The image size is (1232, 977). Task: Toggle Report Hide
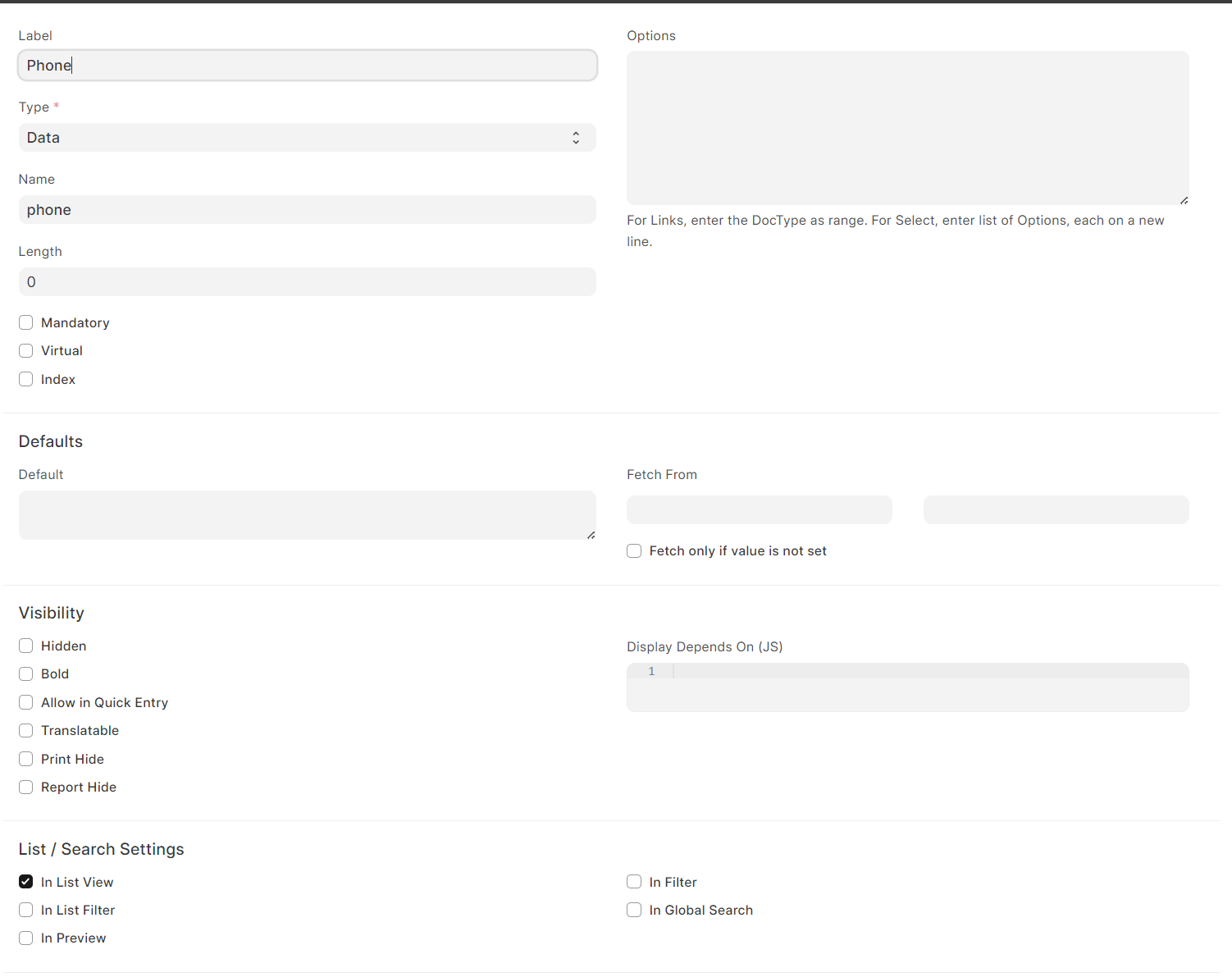[25, 787]
